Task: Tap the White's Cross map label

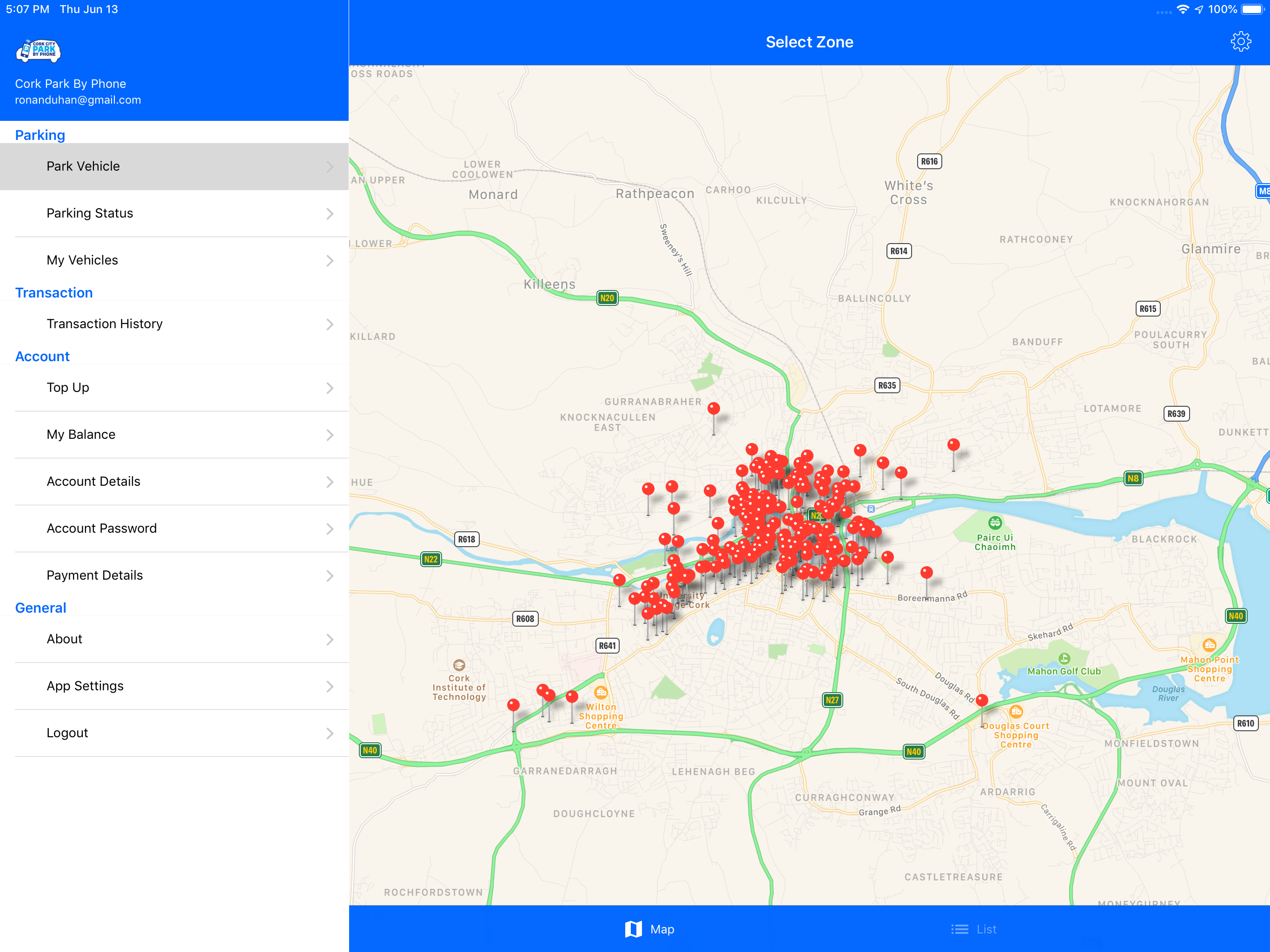Action: (x=908, y=192)
